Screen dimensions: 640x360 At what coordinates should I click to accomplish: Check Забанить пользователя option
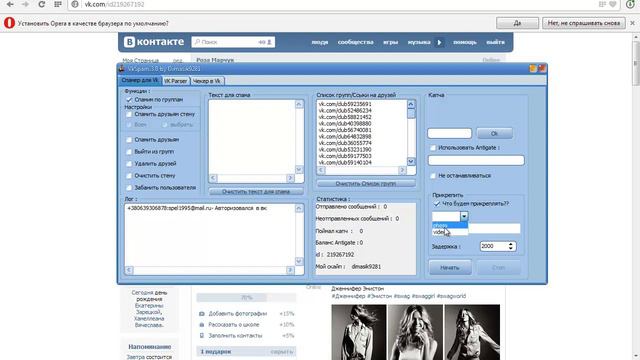(129, 188)
